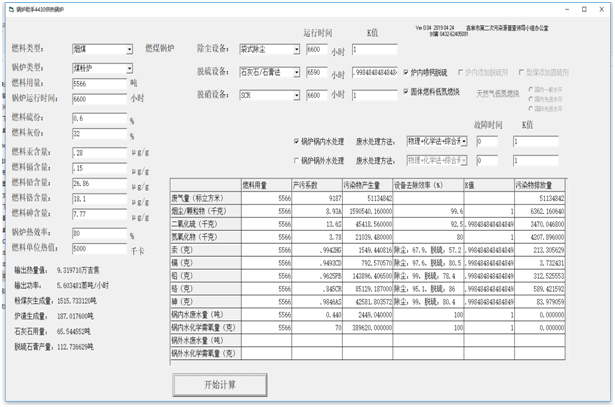
Task: Open 废水处理方法 dropdown for 锅内水处理
Action: click(x=464, y=141)
